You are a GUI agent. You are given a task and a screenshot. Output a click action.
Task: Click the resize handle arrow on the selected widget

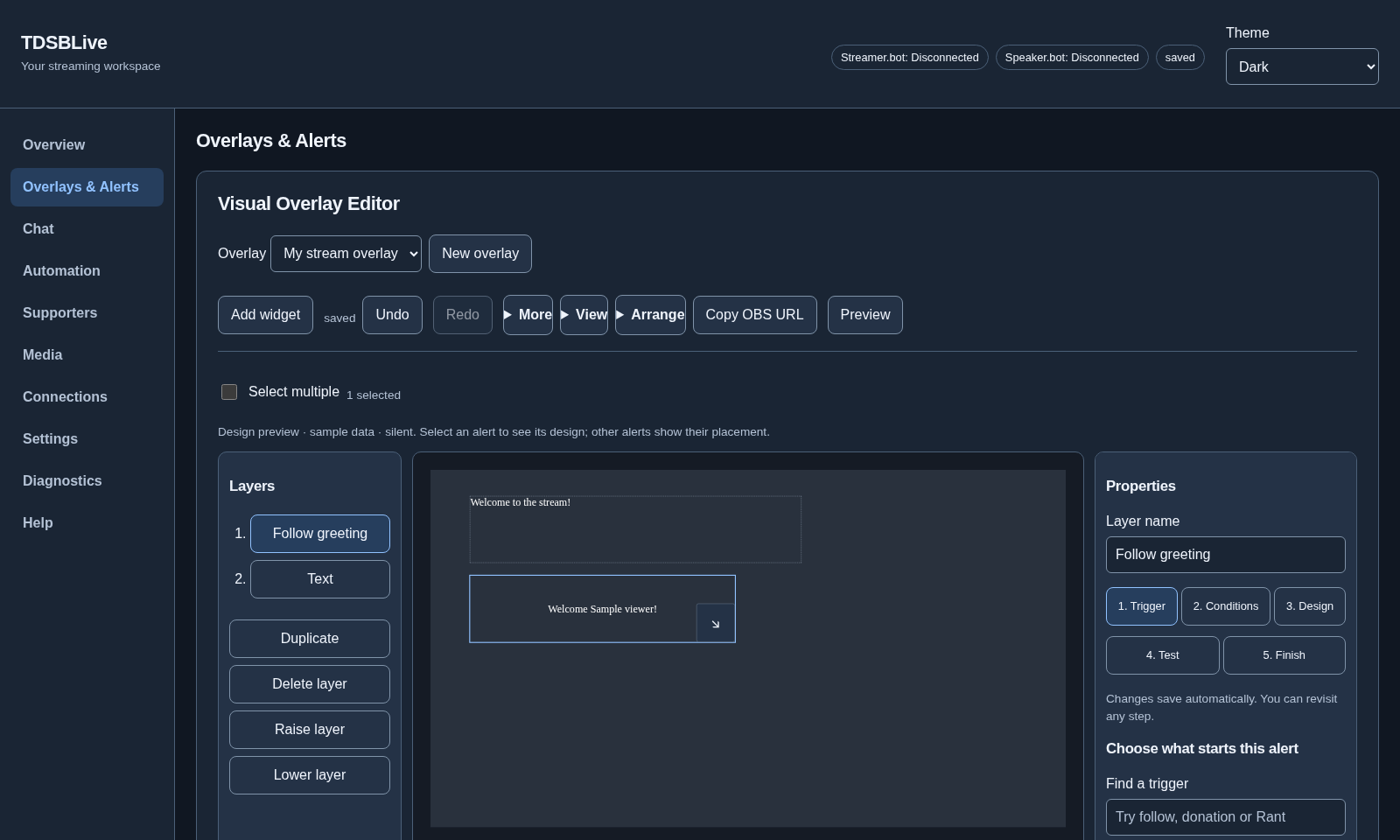pyautogui.click(x=715, y=623)
